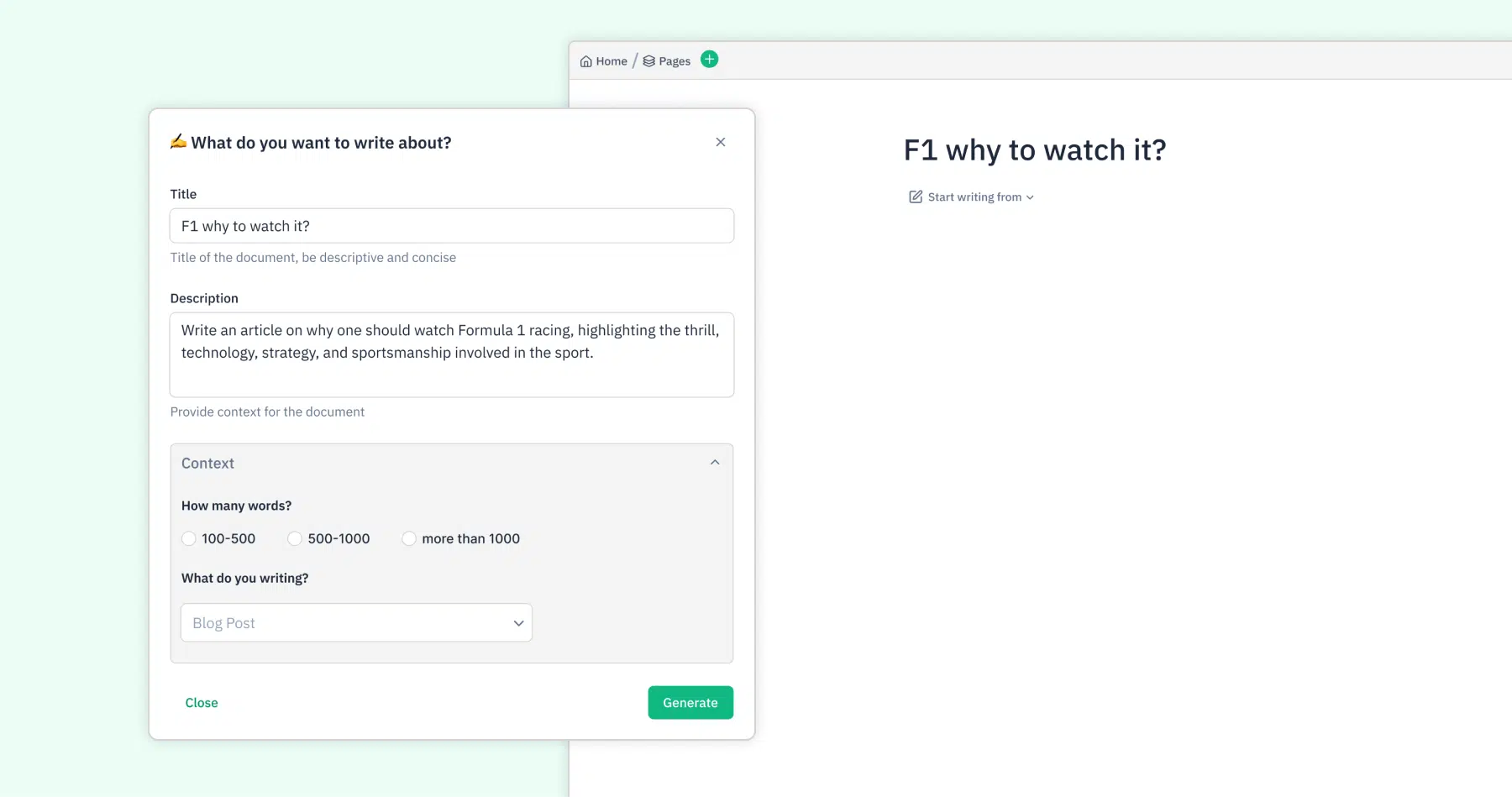Viewport: 1512px width, 797px height.
Task: Focus the Title input field
Action: click(452, 226)
